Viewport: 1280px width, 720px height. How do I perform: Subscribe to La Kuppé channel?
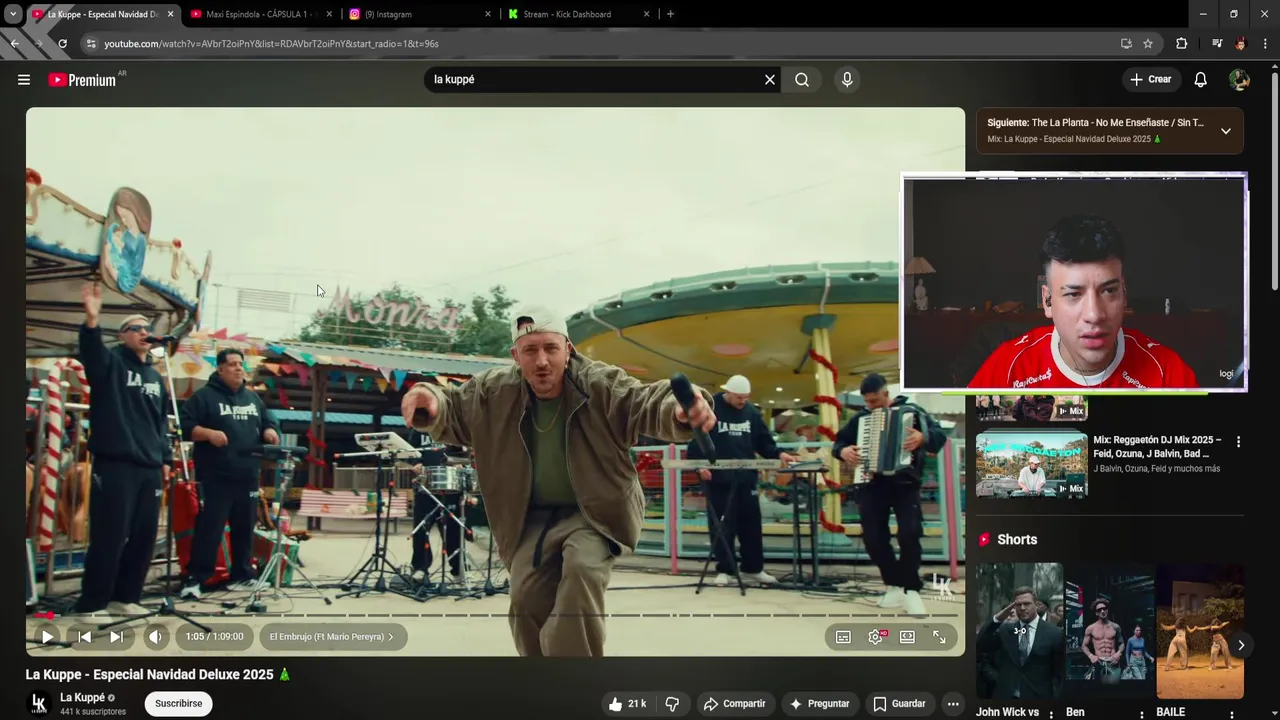(x=179, y=704)
